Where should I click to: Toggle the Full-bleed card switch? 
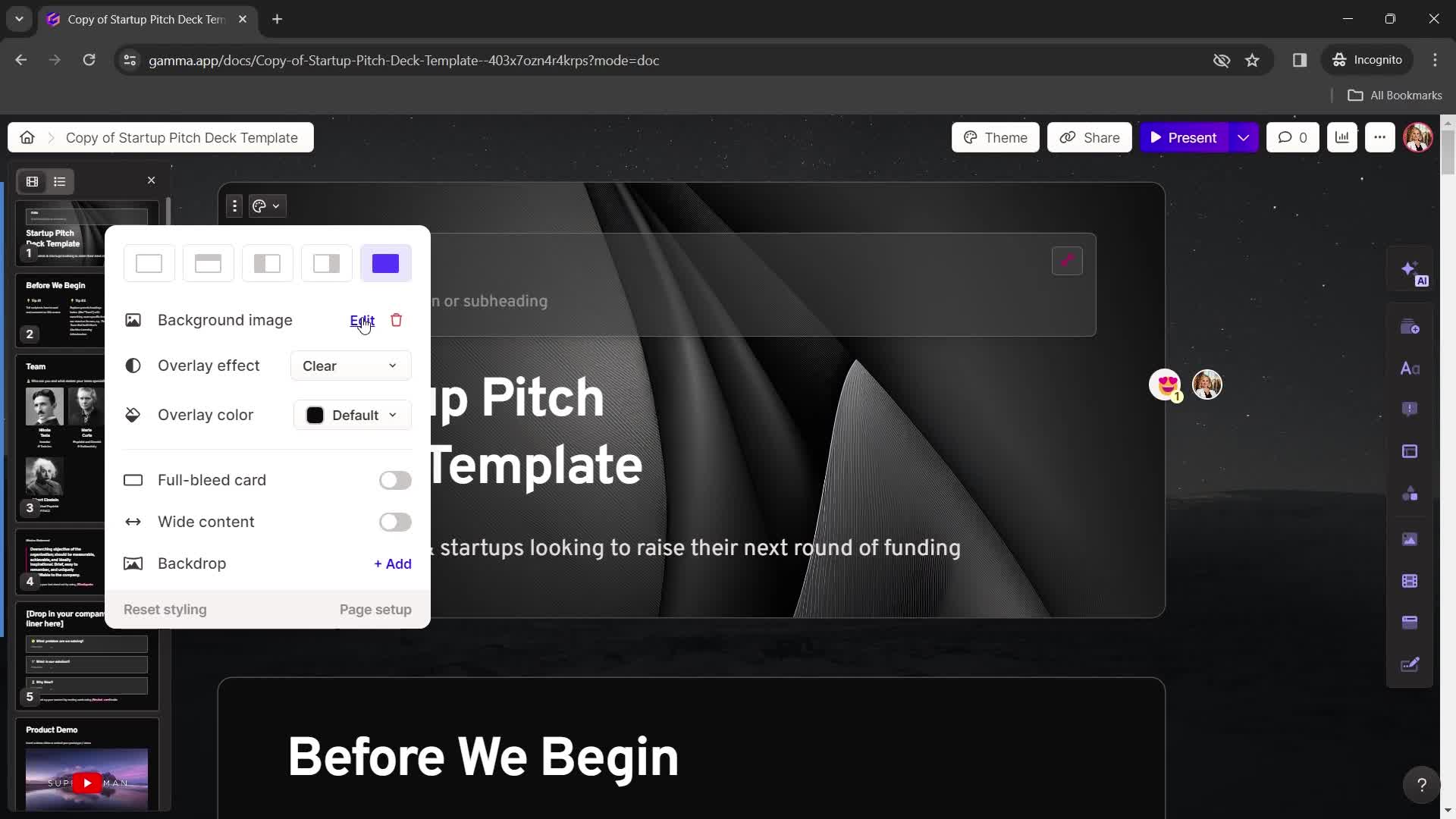395,480
